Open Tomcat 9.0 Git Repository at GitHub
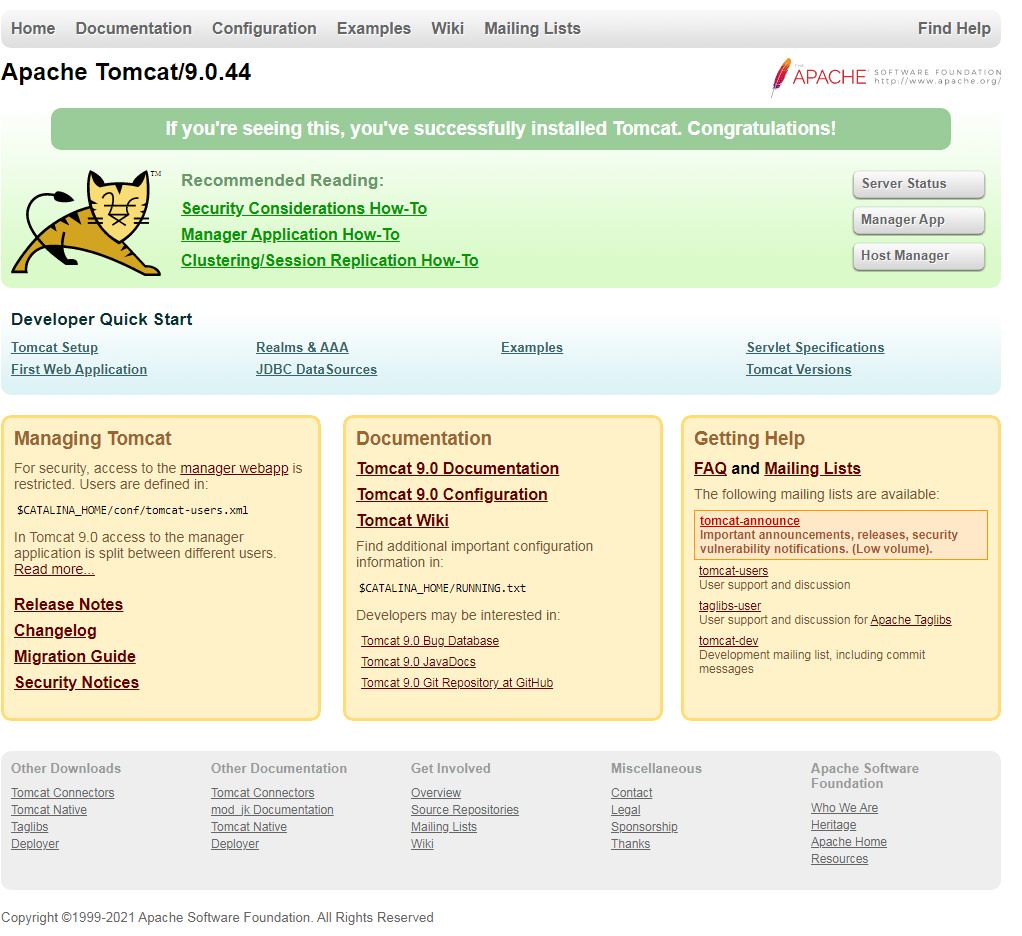The height and width of the screenshot is (936, 1022). tap(457, 682)
